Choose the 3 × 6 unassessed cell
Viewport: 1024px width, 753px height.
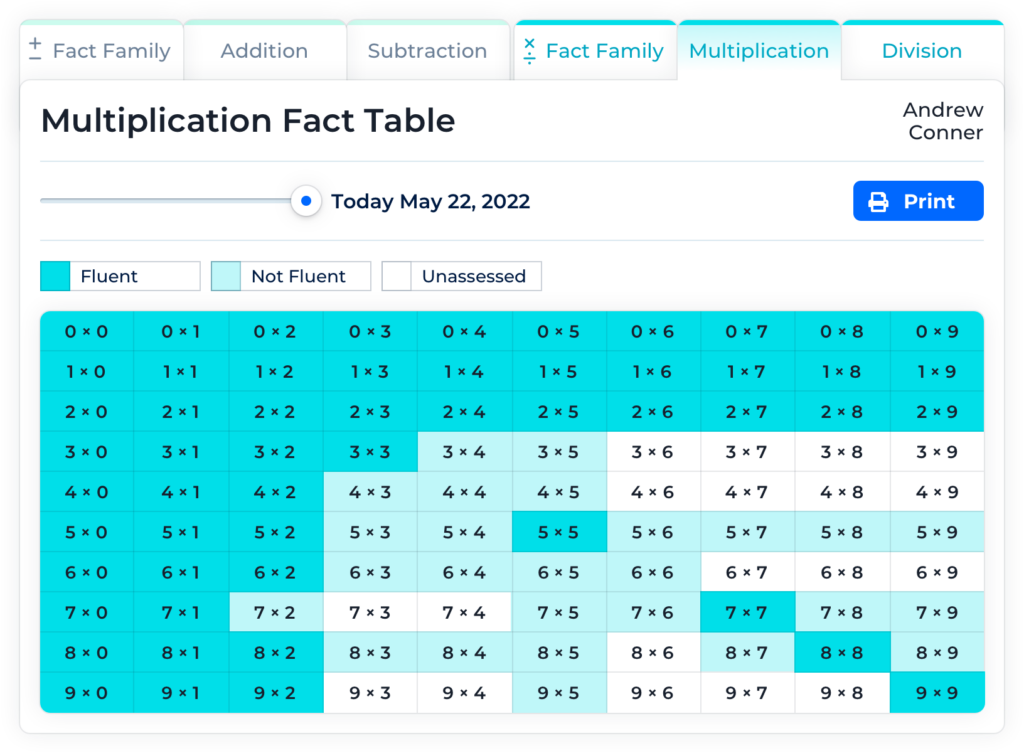point(652,452)
